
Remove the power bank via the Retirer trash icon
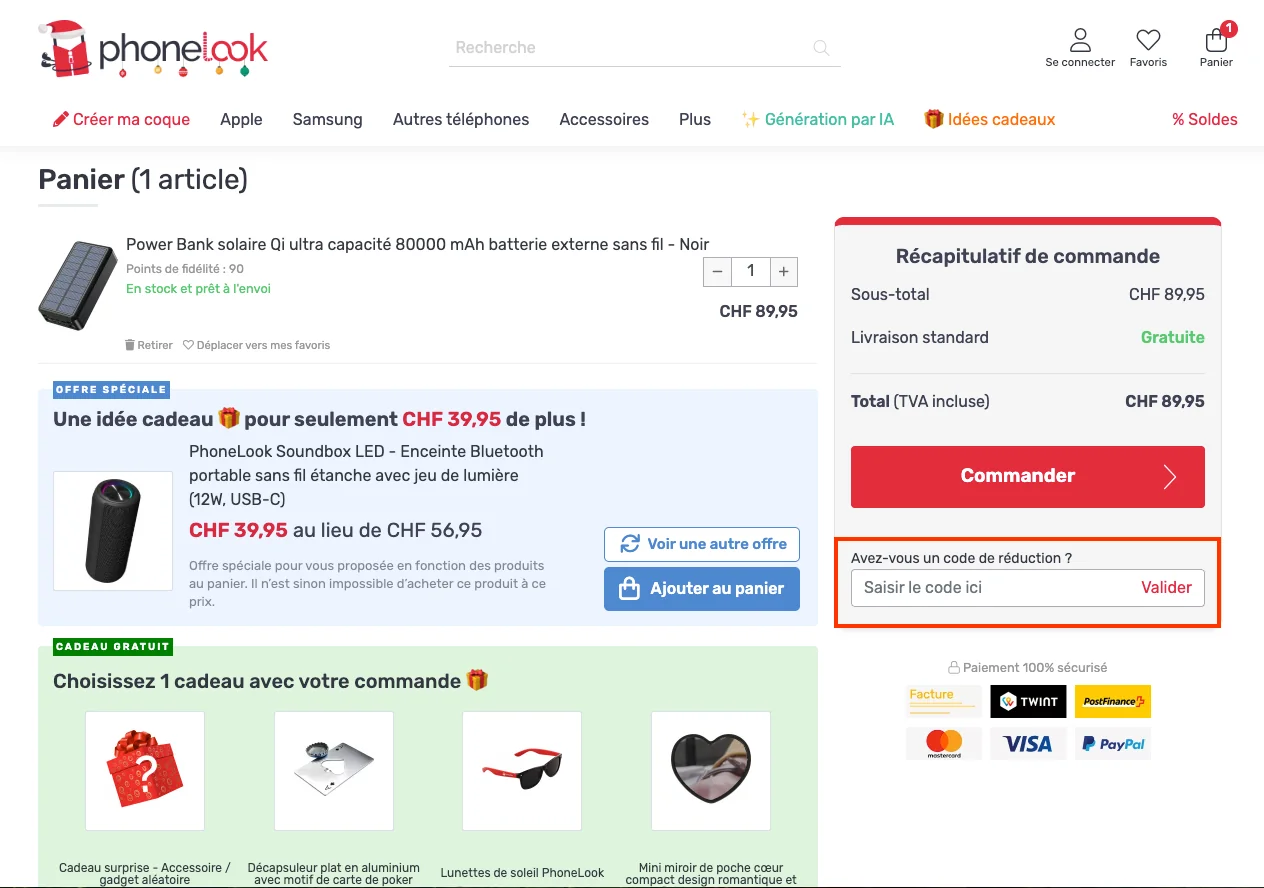tap(130, 344)
